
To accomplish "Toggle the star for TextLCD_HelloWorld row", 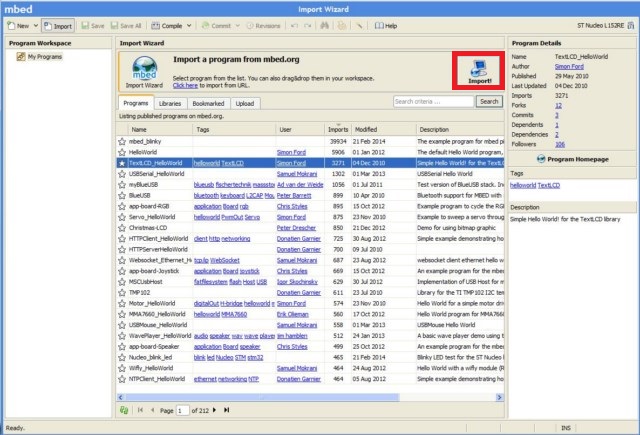I will [x=122, y=163].
